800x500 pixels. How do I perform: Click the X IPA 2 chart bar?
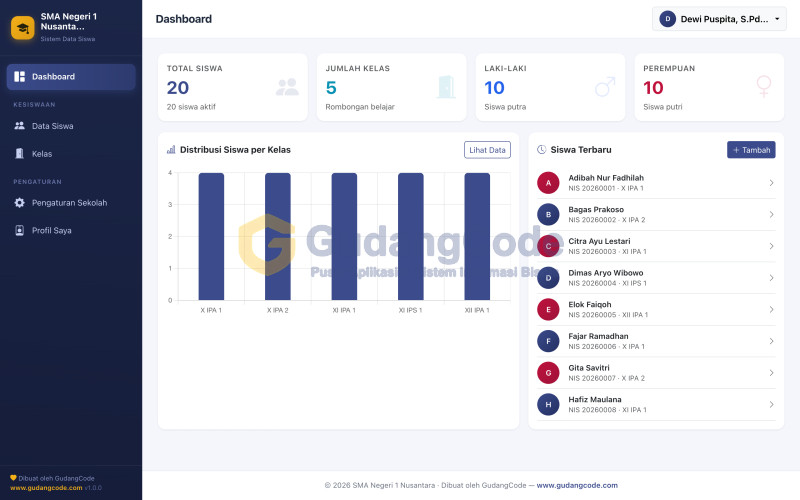278,236
